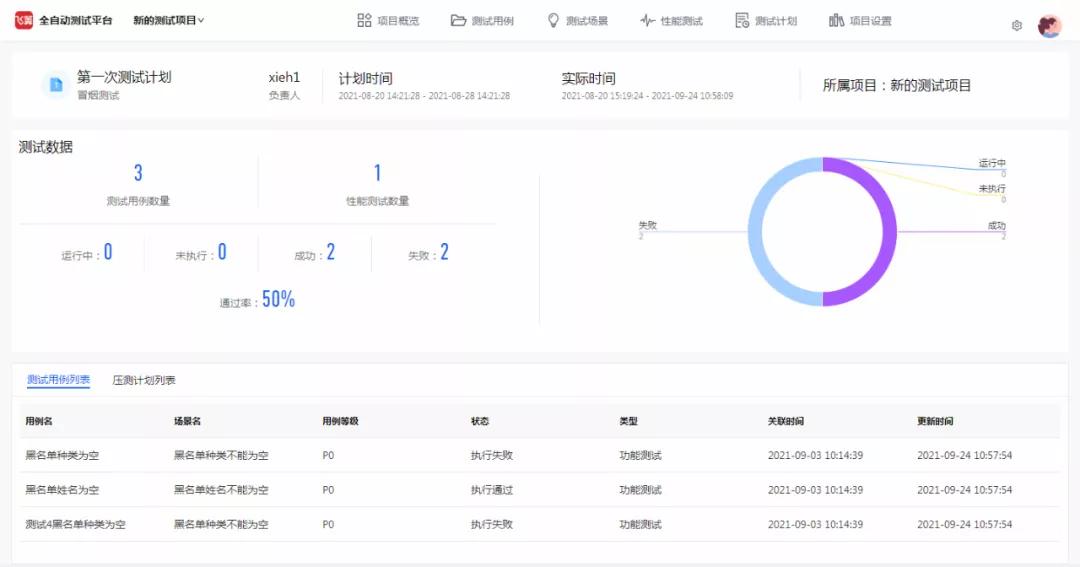Image resolution: width=1080 pixels, height=567 pixels.
Task: Click scenario 黑名单姓名不能为空
Action: pos(221,490)
